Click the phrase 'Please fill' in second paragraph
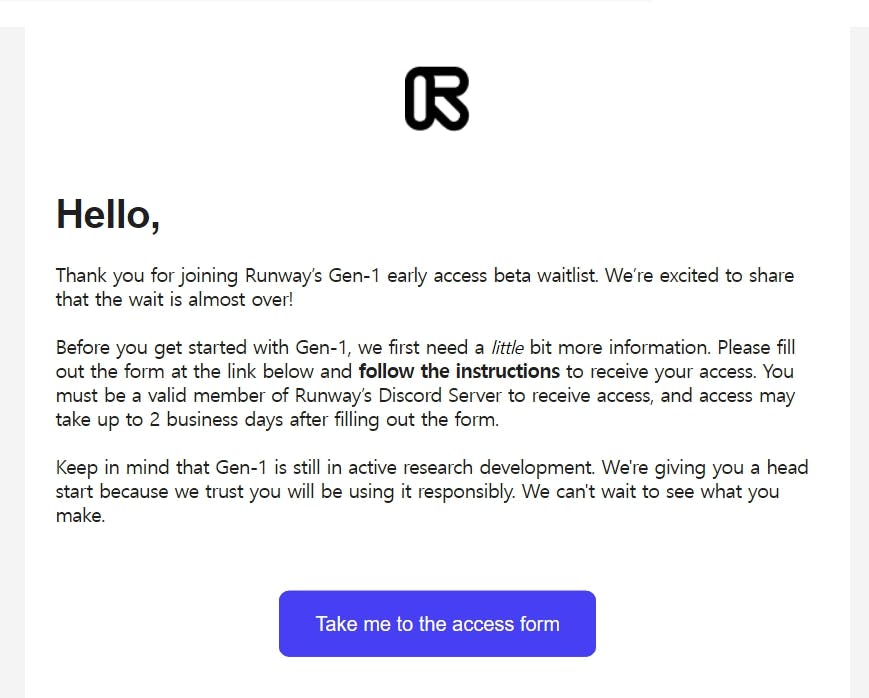The width and height of the screenshot is (869, 698). point(756,348)
